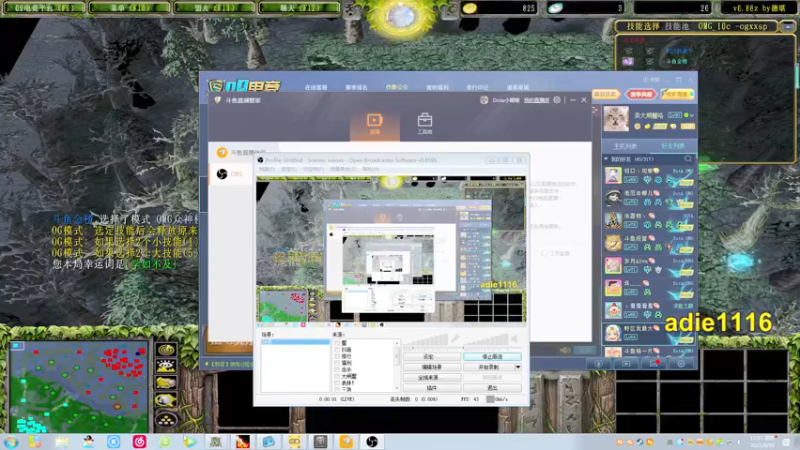Toggle the 表妹! source checkbox in OBS
This screenshot has width=800, height=450.
[x=337, y=383]
